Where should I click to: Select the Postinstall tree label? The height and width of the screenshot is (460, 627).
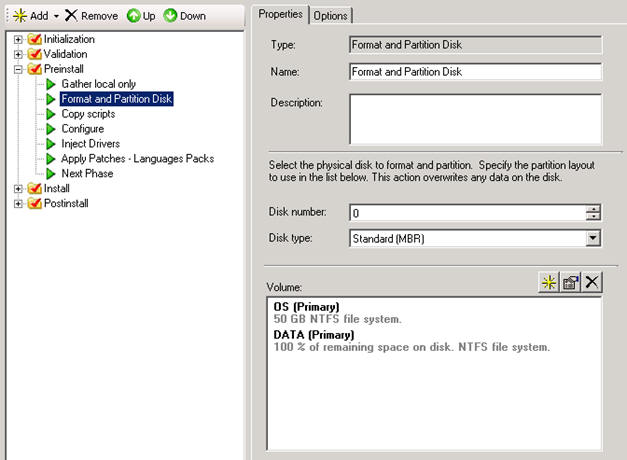pyautogui.click(x=66, y=203)
